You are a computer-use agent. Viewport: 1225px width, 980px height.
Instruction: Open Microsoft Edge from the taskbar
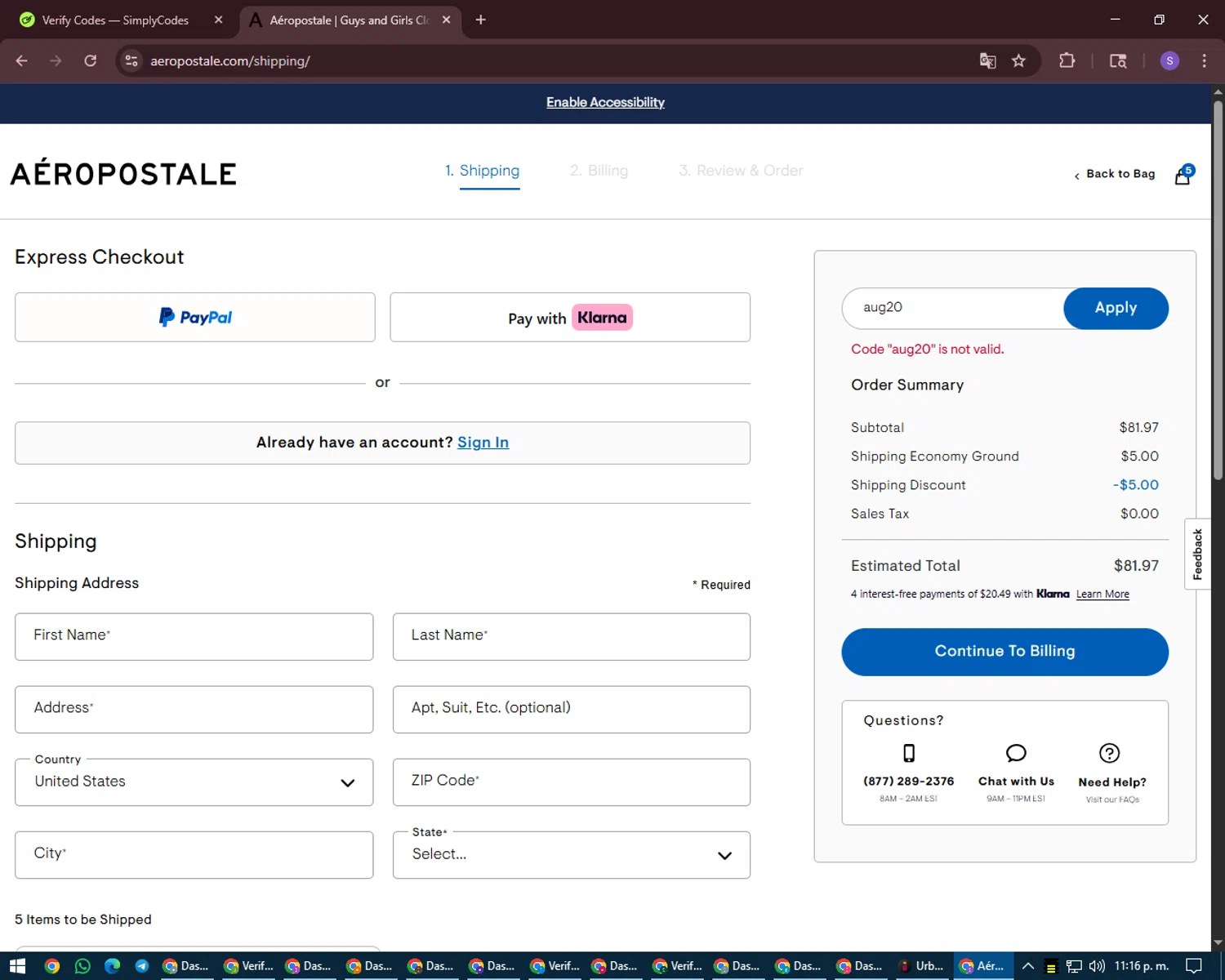click(x=113, y=966)
